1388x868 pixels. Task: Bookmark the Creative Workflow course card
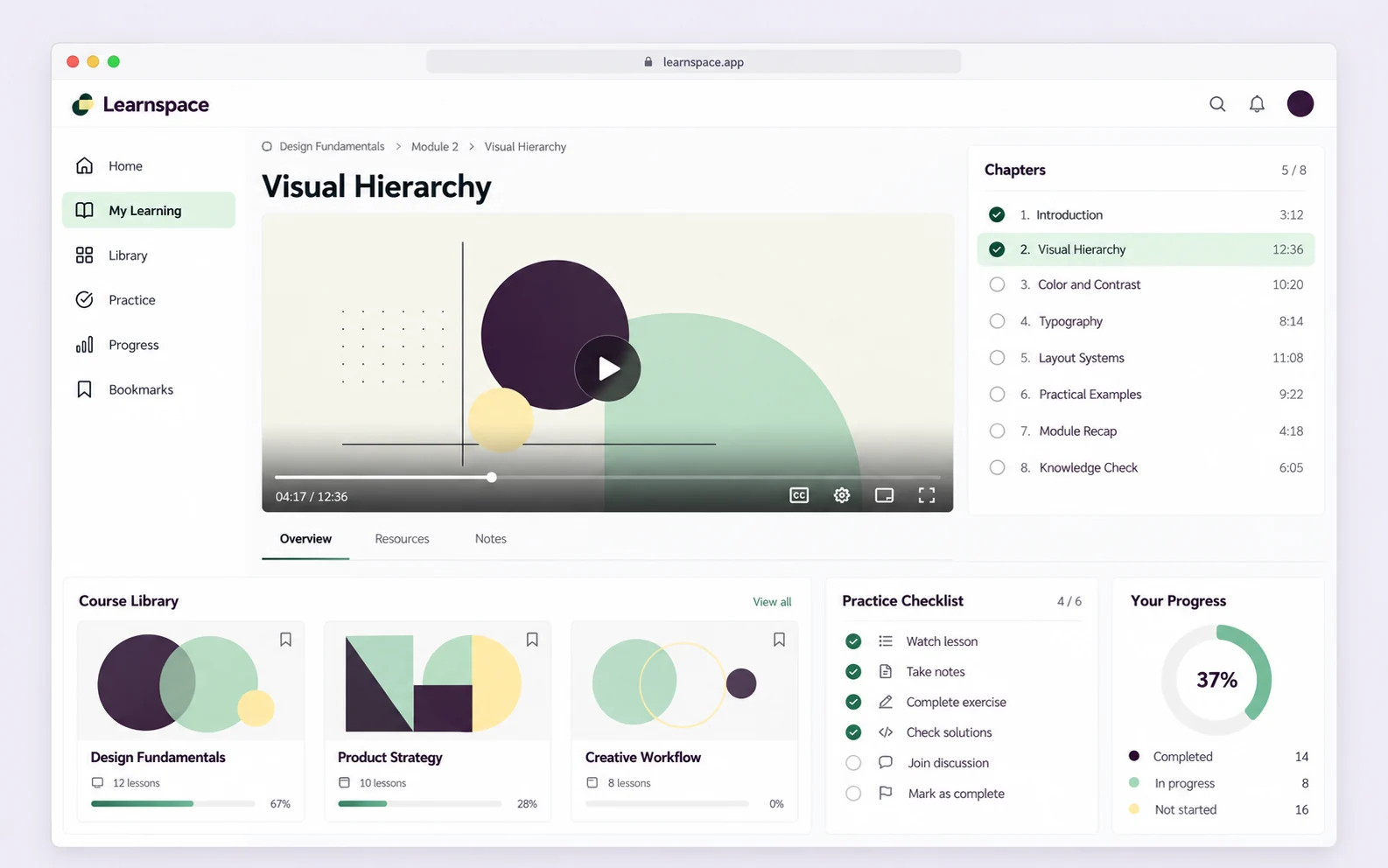779,640
